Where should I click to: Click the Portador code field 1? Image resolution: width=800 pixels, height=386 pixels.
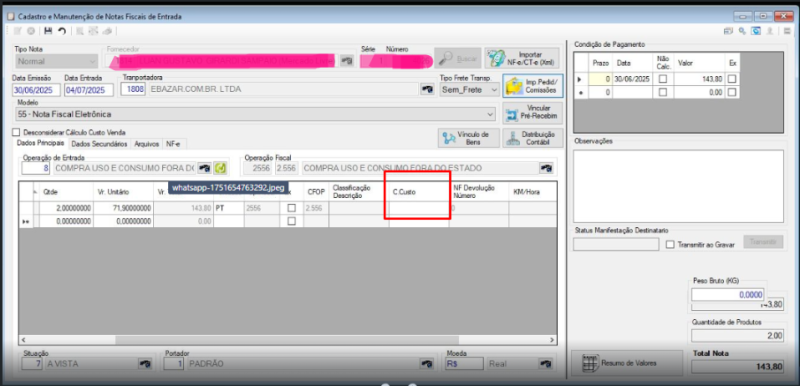pos(174,364)
